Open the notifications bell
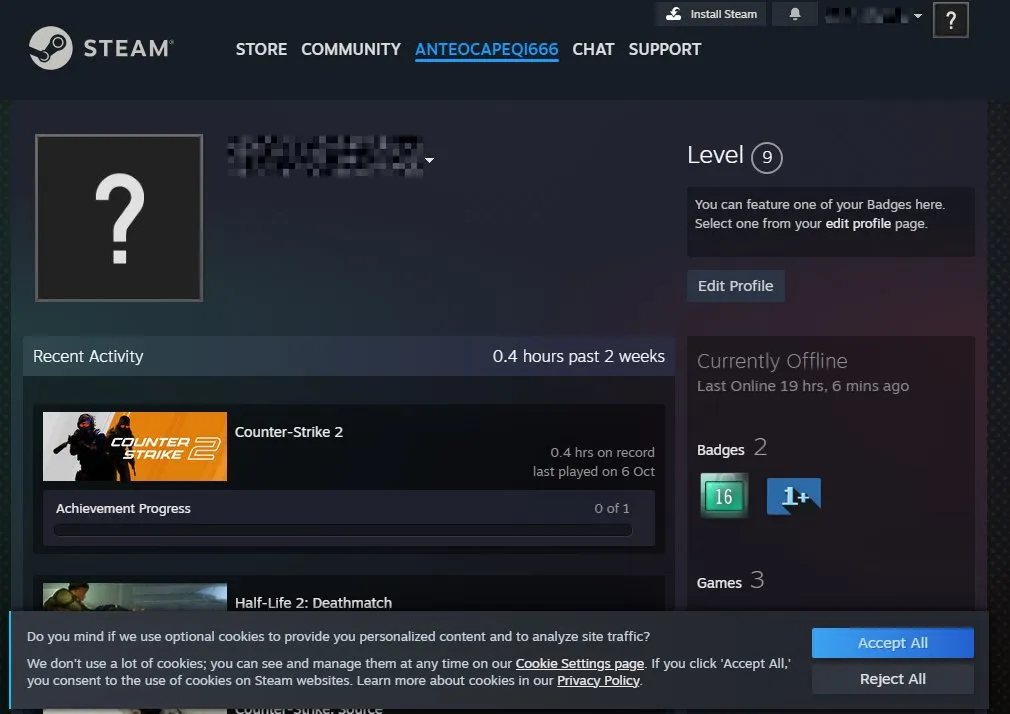 (x=795, y=14)
